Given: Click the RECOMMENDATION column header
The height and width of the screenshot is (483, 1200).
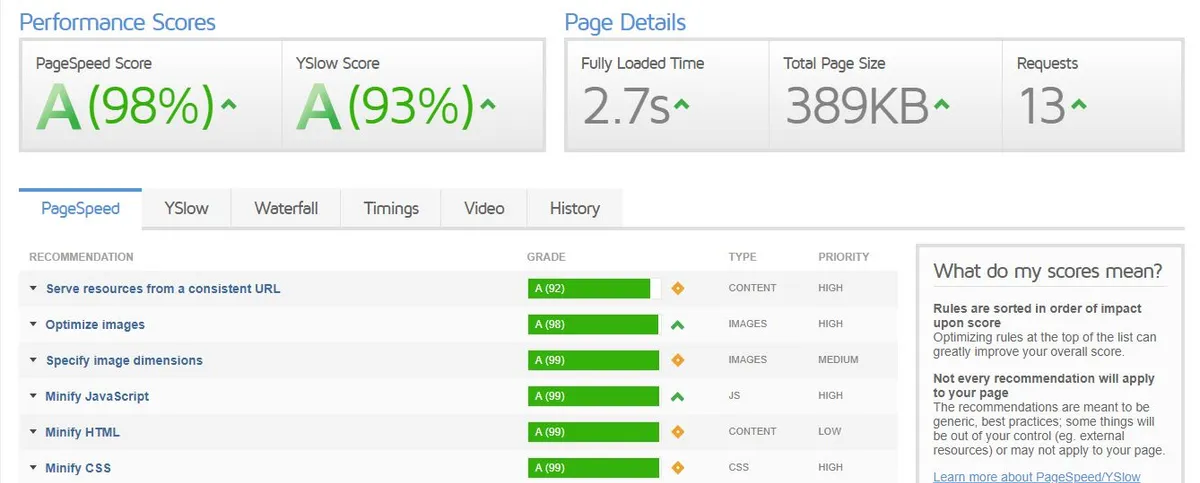Looking at the screenshot, I should click(x=81, y=258).
